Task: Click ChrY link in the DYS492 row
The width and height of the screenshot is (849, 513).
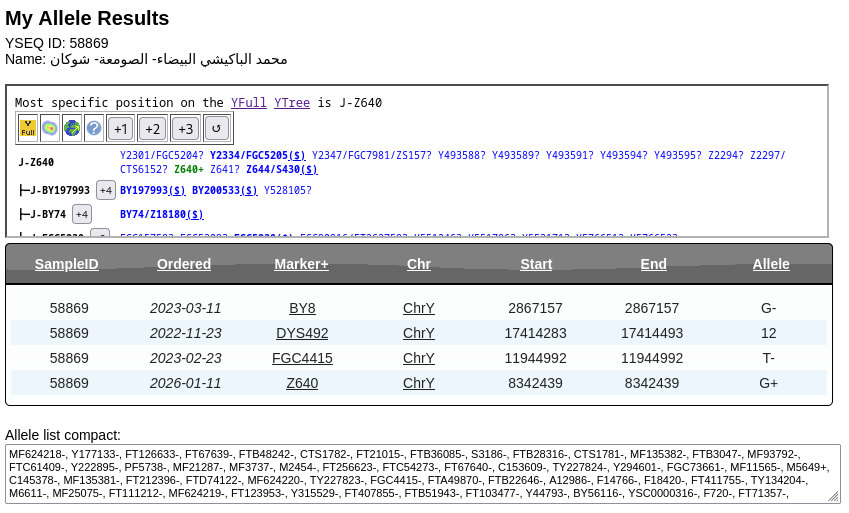Action: (419, 333)
